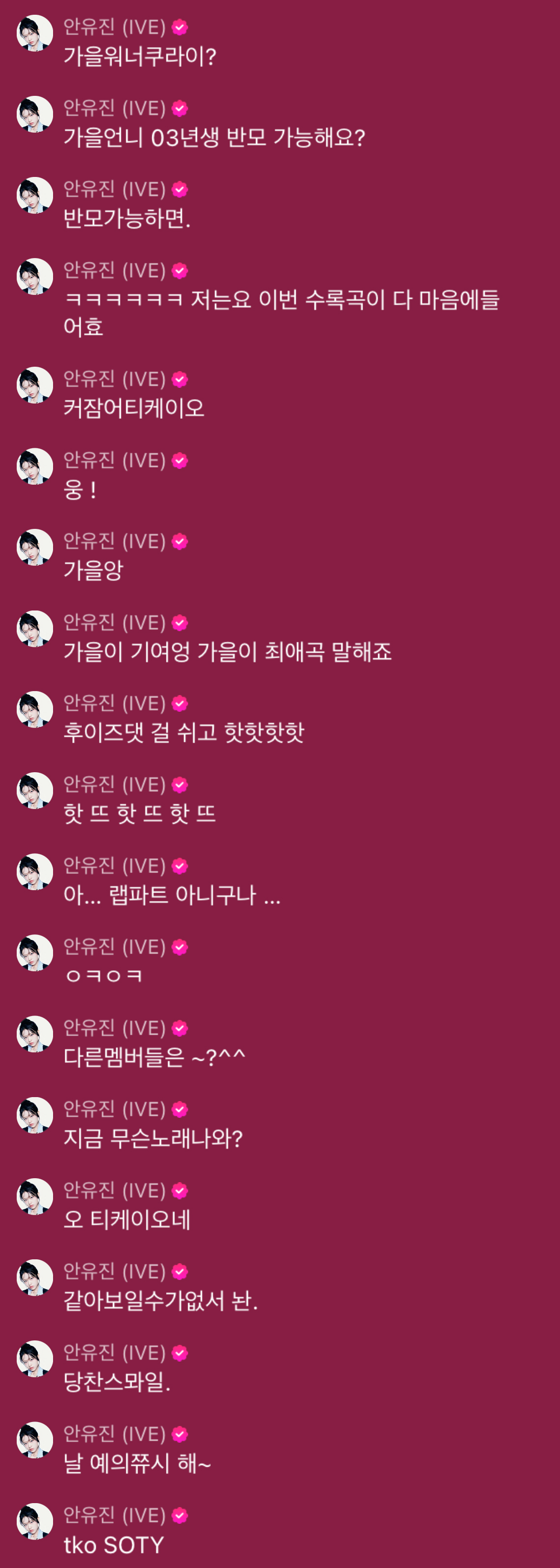Image resolution: width=560 pixels, height=1568 pixels.
Task: Open the avatar beside the 웅 ! message
Action: 35,466
